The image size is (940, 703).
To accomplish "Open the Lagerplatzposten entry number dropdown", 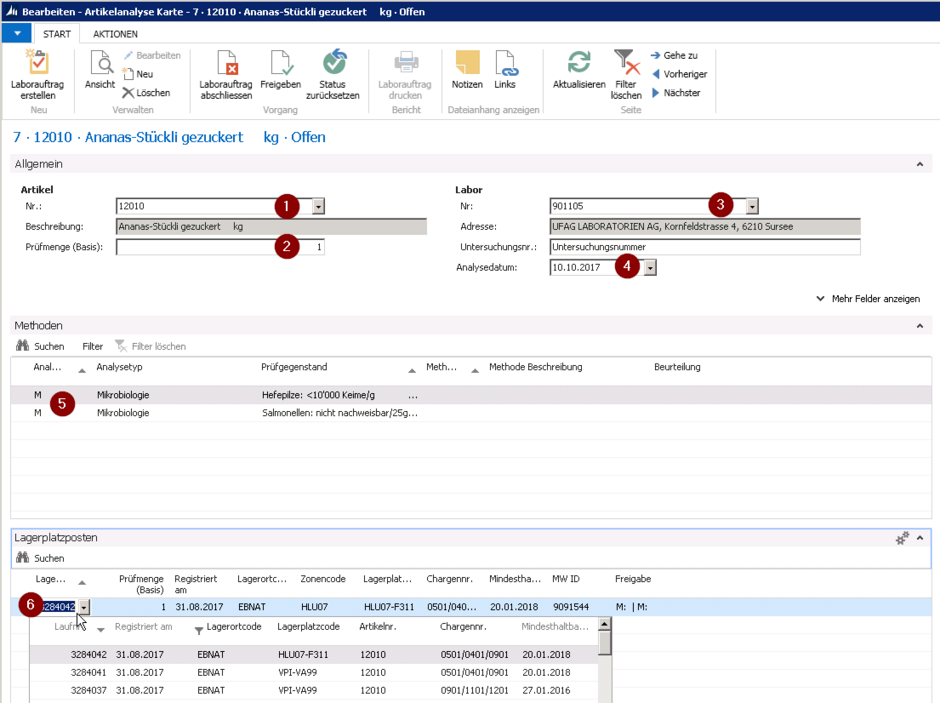I will pos(84,607).
